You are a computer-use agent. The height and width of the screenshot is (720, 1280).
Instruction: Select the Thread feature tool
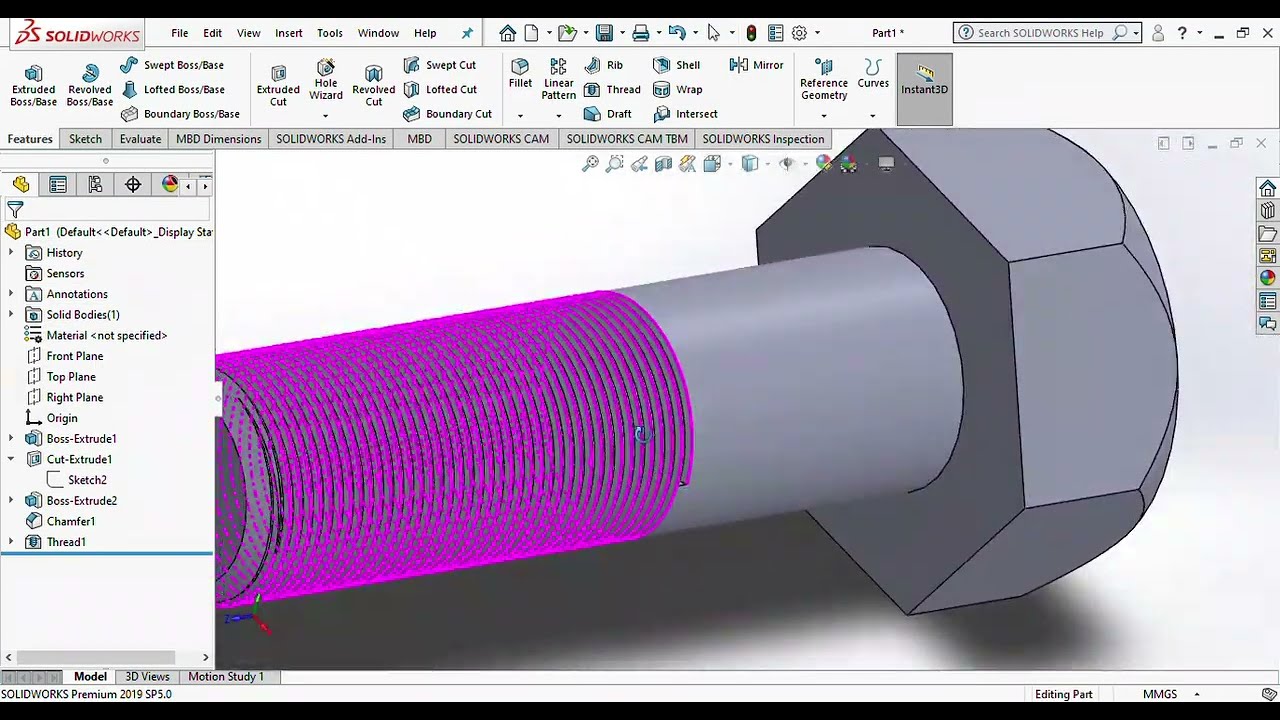point(612,89)
